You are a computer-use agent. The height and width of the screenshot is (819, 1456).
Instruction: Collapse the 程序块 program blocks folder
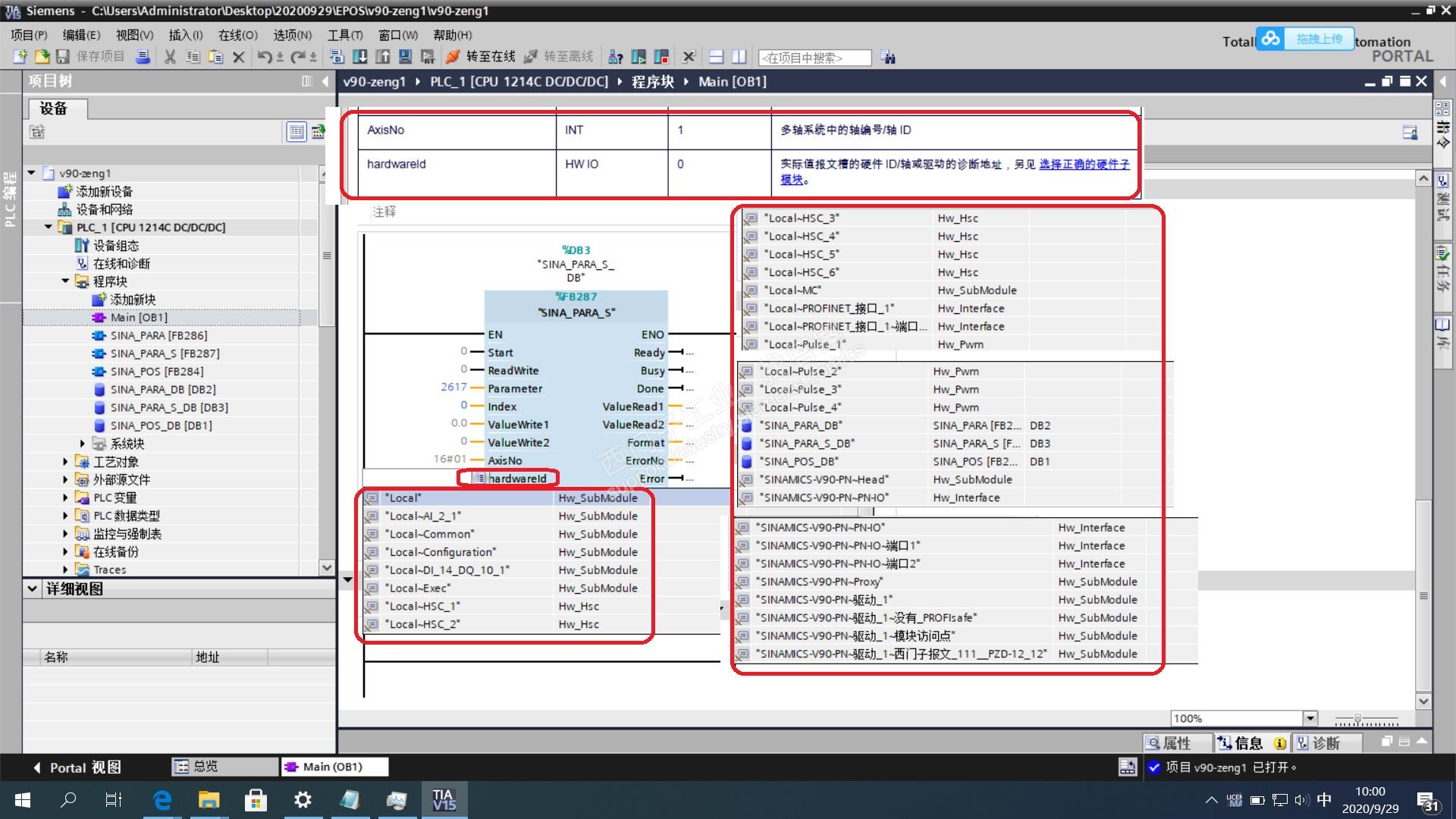coord(65,281)
